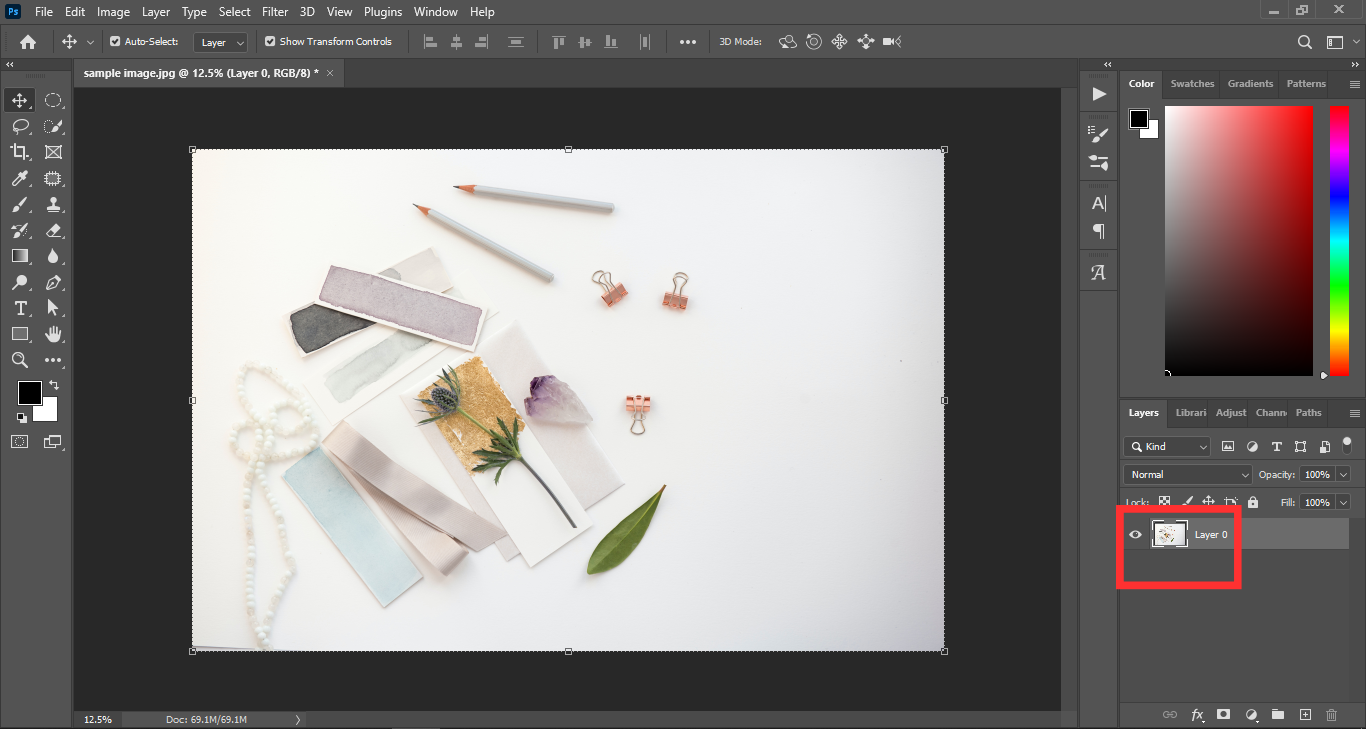Expand the Opacity value dropdown
Image resolution: width=1366 pixels, height=729 pixels.
coord(1343,475)
